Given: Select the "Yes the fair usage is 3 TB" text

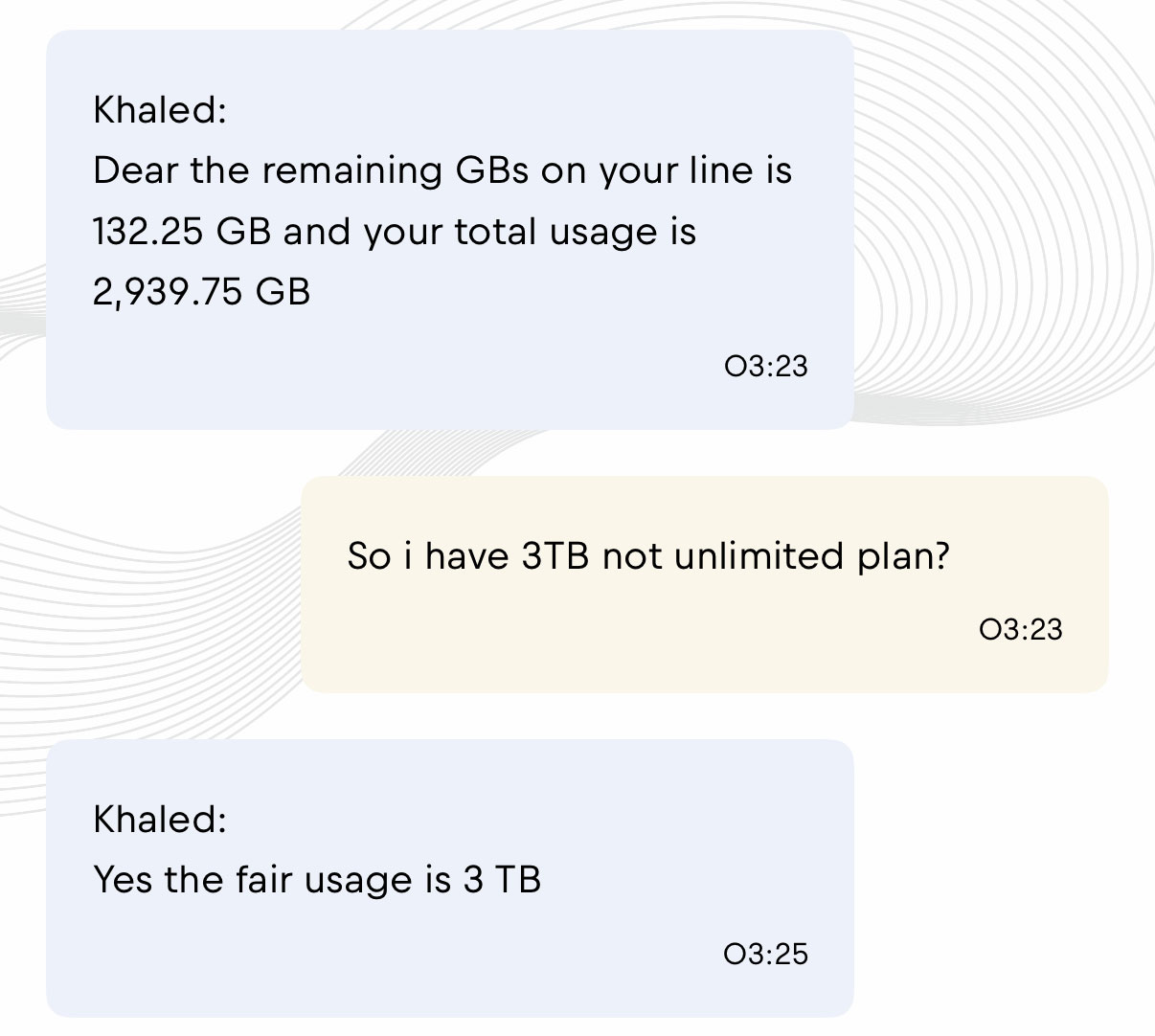Looking at the screenshot, I should 317,880.
